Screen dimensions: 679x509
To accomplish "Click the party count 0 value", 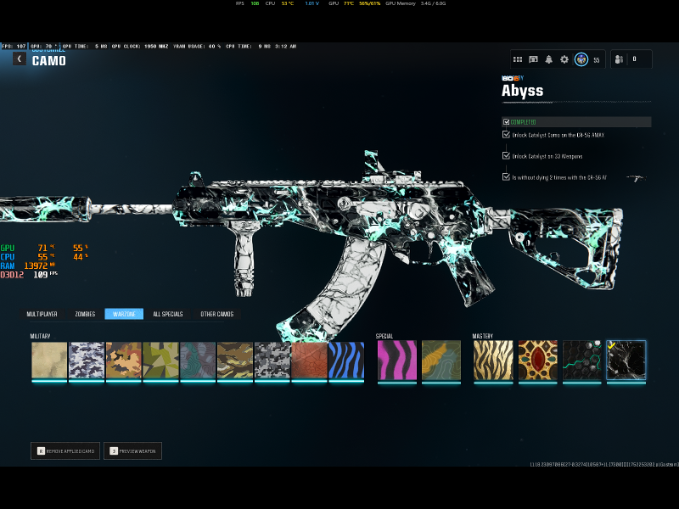I will 634,59.
